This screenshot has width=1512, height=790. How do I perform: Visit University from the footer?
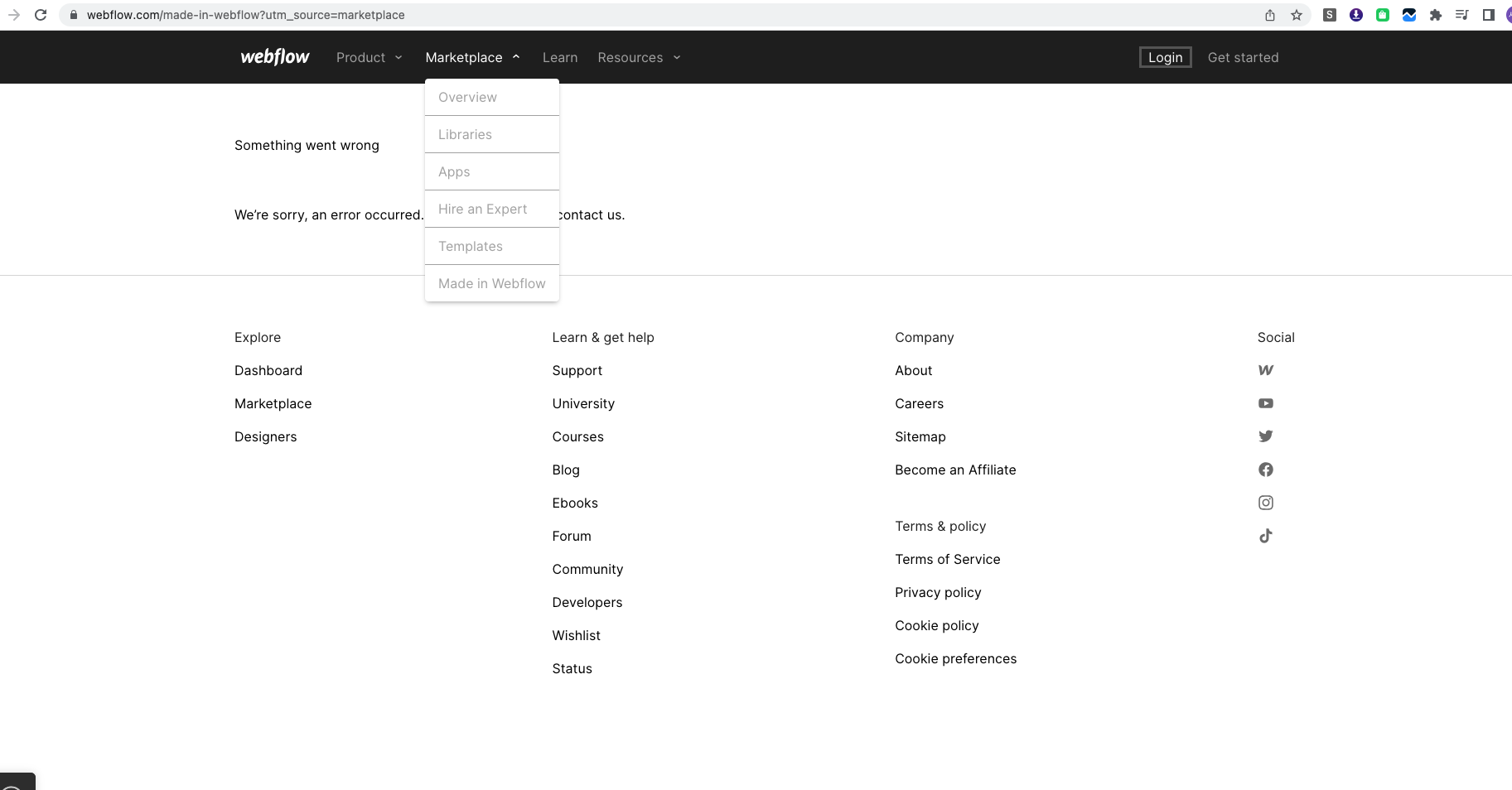point(584,403)
